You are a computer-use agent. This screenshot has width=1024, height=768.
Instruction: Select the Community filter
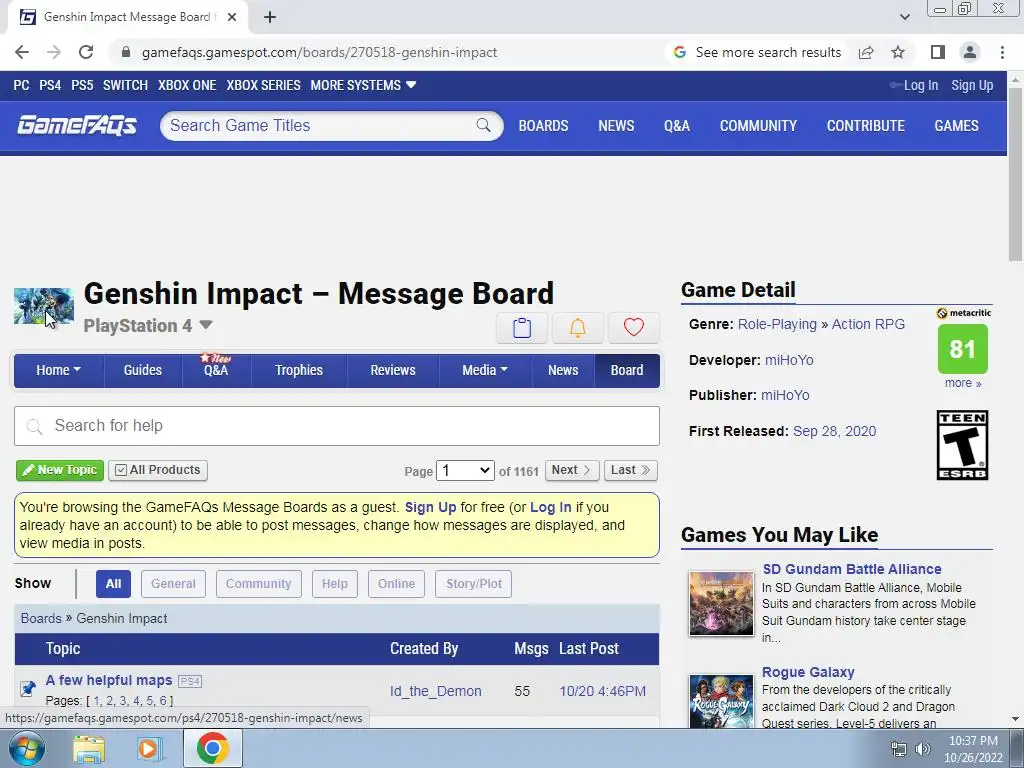click(259, 584)
